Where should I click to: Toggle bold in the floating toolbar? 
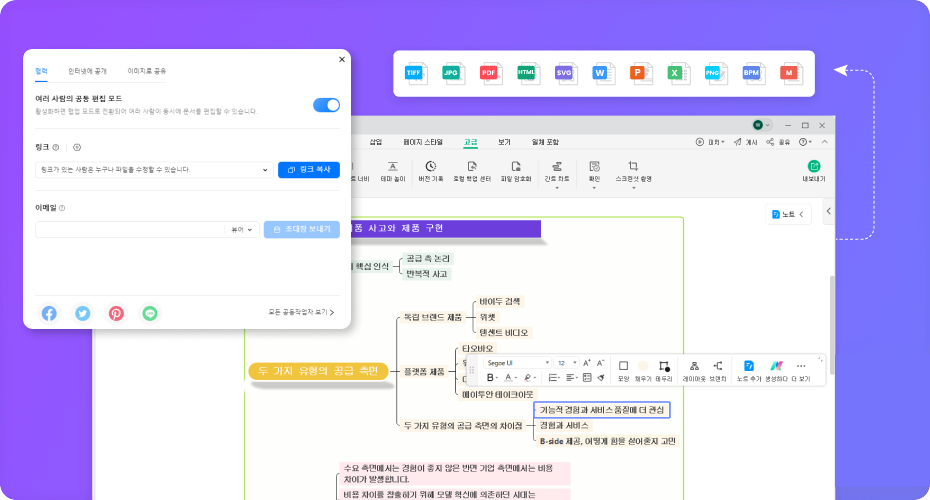pyautogui.click(x=491, y=378)
